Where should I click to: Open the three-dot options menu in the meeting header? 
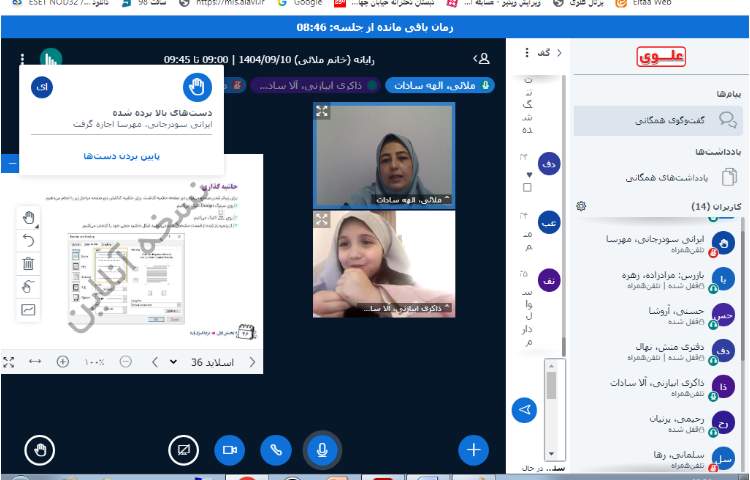pyautogui.click(x=22, y=59)
